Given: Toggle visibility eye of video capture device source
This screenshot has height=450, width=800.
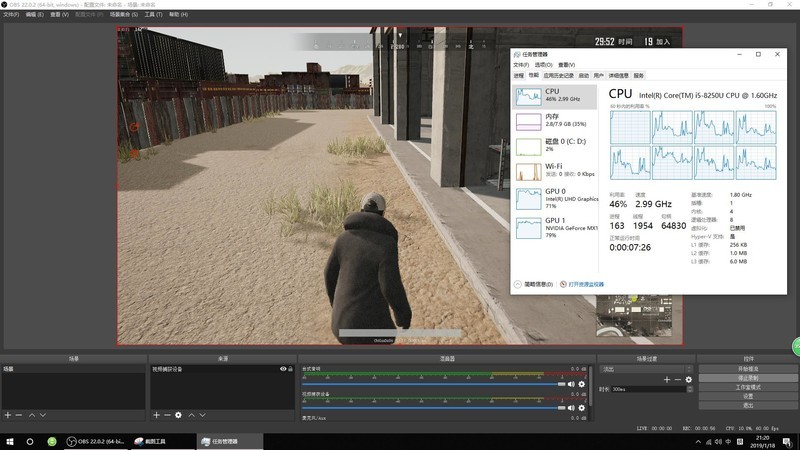Looking at the screenshot, I should [283, 369].
